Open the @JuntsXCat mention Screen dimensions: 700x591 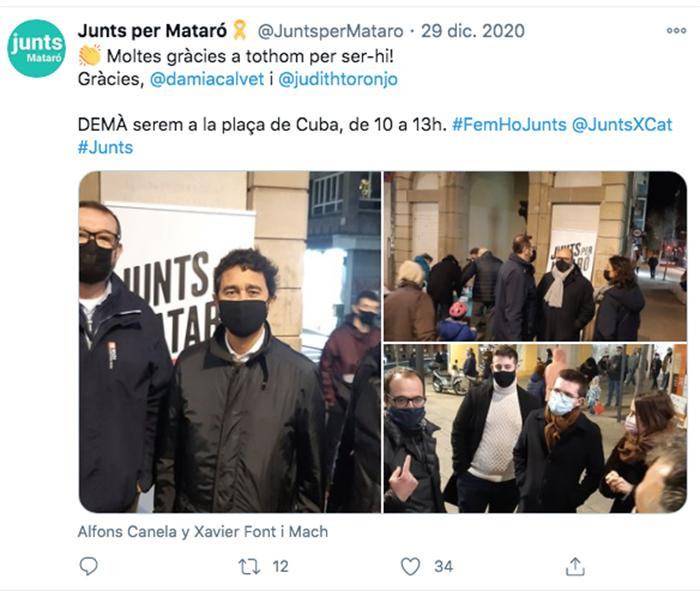point(622,125)
